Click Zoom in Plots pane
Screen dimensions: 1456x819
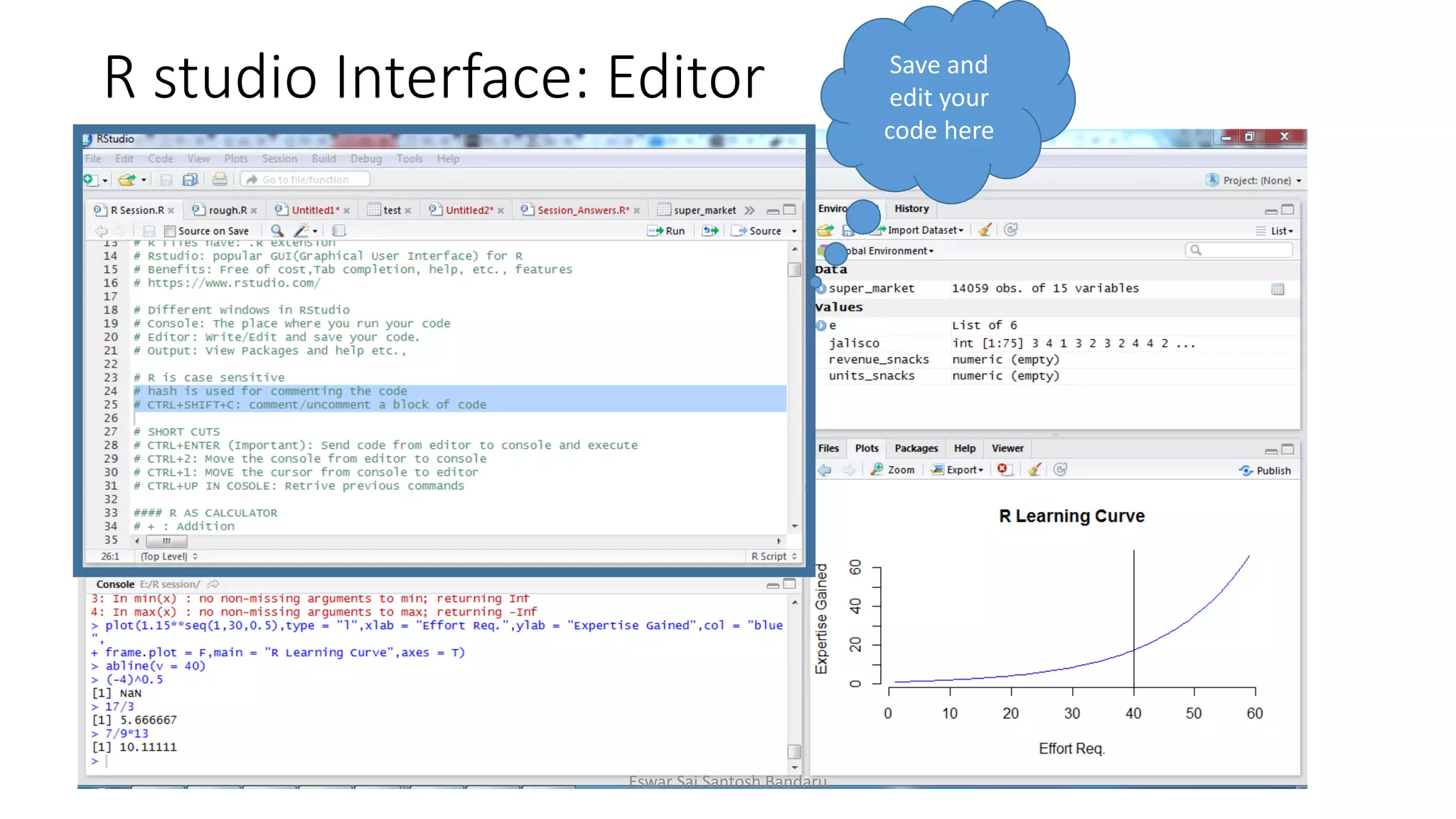pos(893,470)
